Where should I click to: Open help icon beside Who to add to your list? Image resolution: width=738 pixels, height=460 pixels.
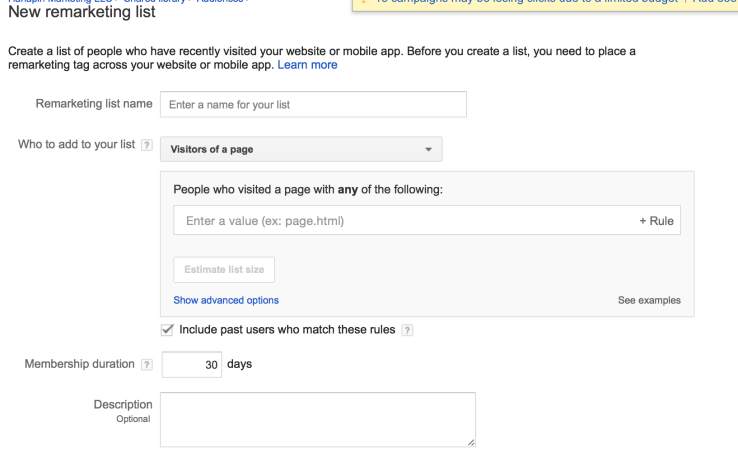[x=147, y=145]
